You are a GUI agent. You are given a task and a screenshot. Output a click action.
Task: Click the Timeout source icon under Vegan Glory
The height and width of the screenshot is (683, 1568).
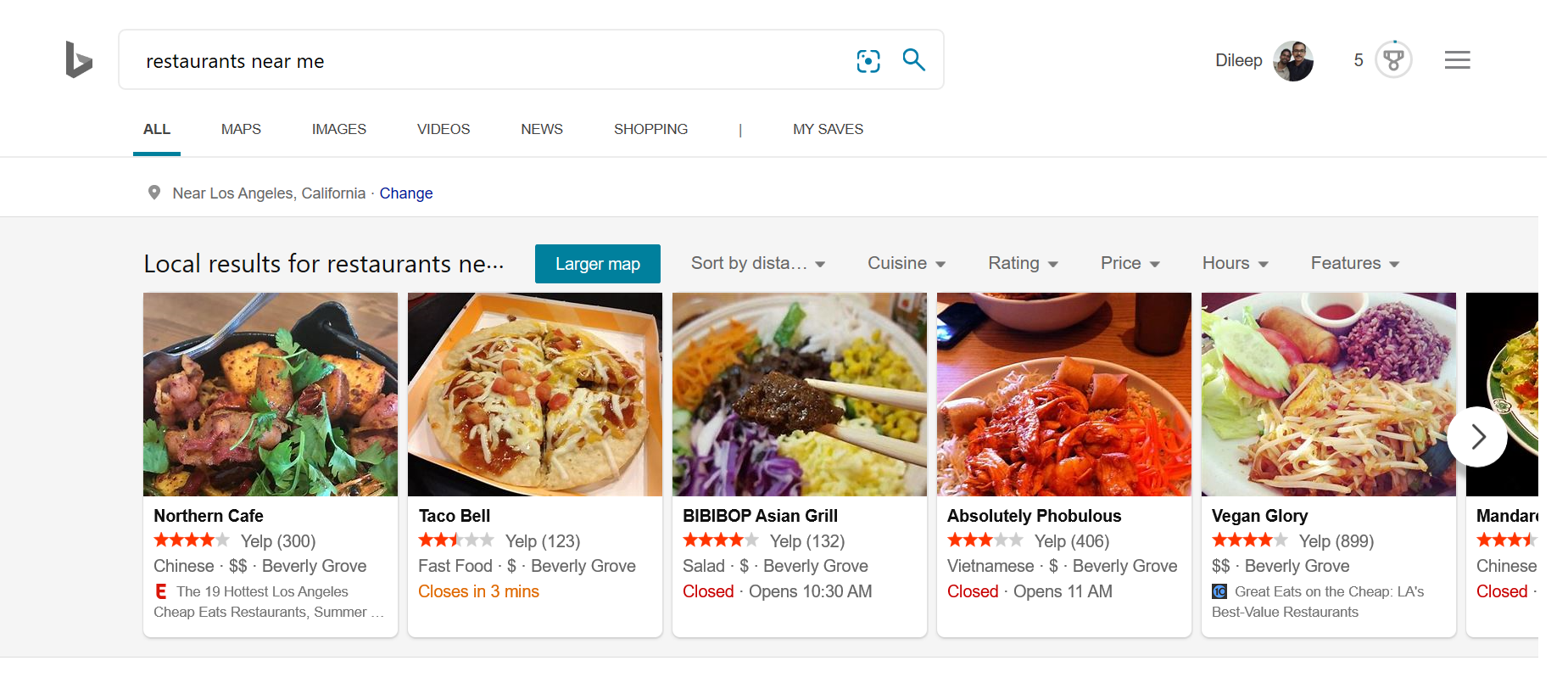tap(1219, 591)
